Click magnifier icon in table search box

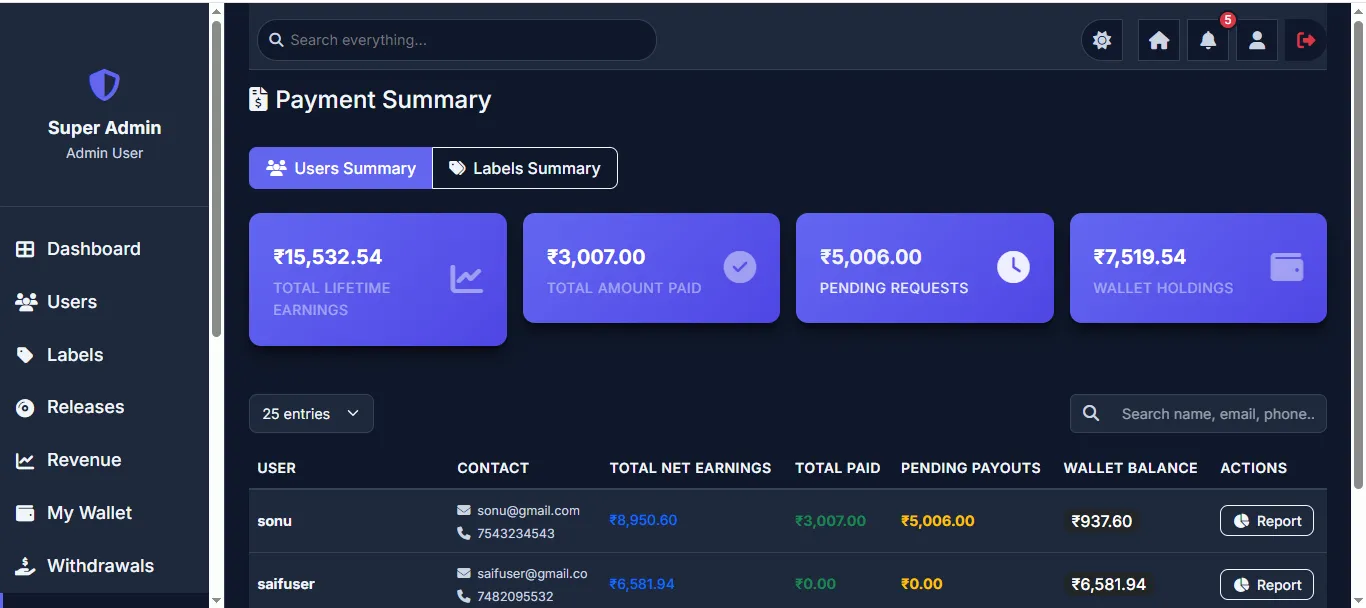pyautogui.click(x=1091, y=413)
